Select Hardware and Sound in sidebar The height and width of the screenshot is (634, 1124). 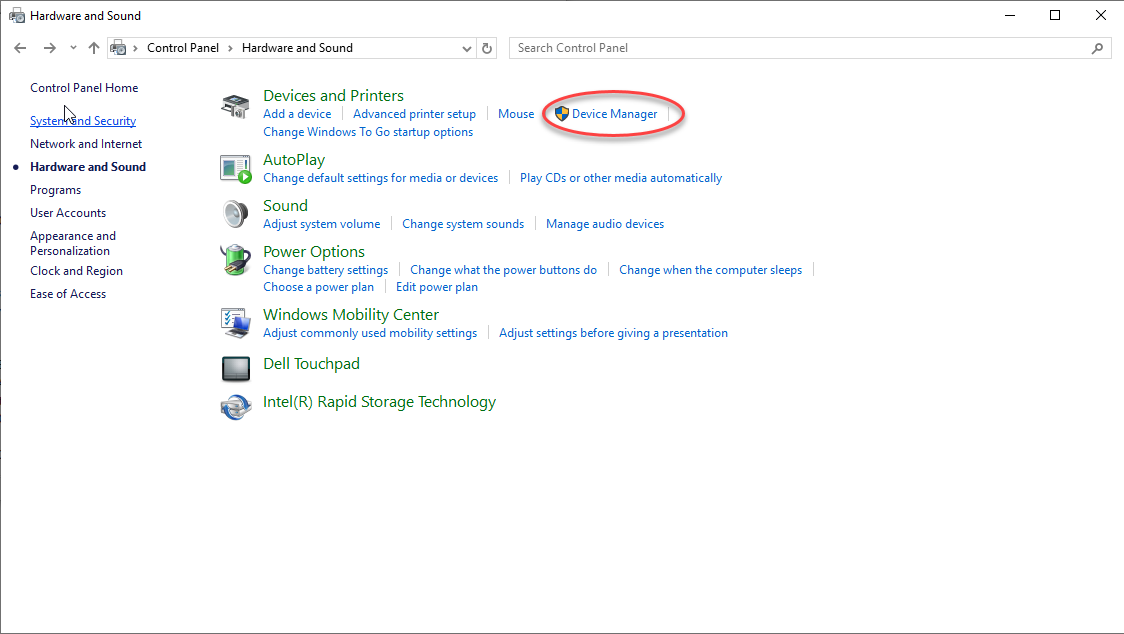coord(88,166)
